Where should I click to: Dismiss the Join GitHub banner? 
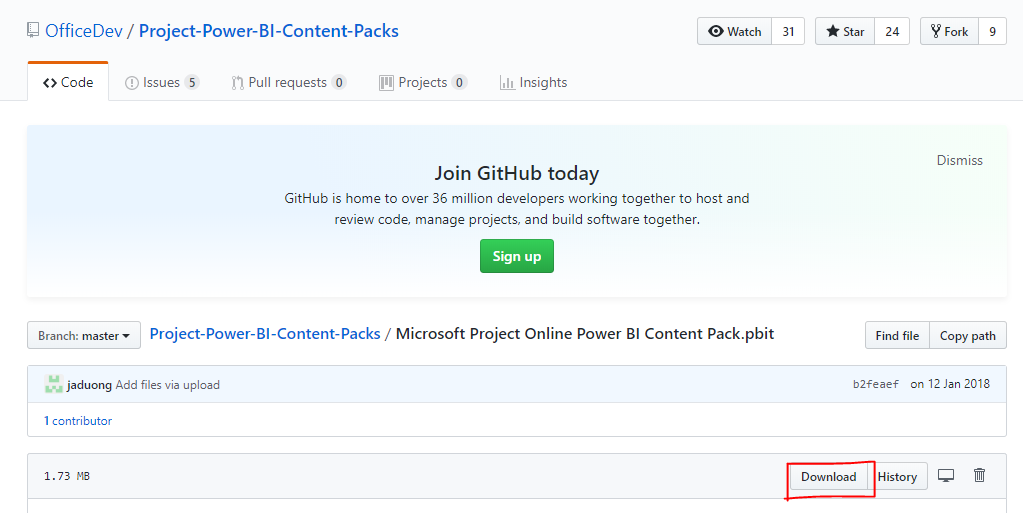[959, 160]
